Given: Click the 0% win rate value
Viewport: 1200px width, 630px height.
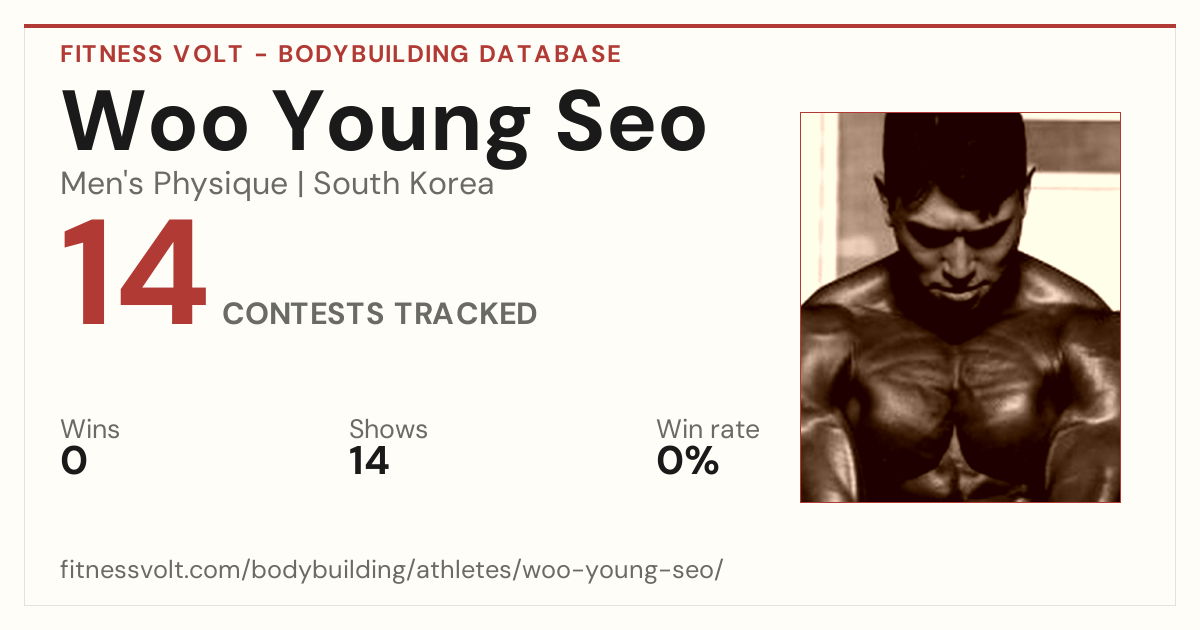Looking at the screenshot, I should (688, 461).
